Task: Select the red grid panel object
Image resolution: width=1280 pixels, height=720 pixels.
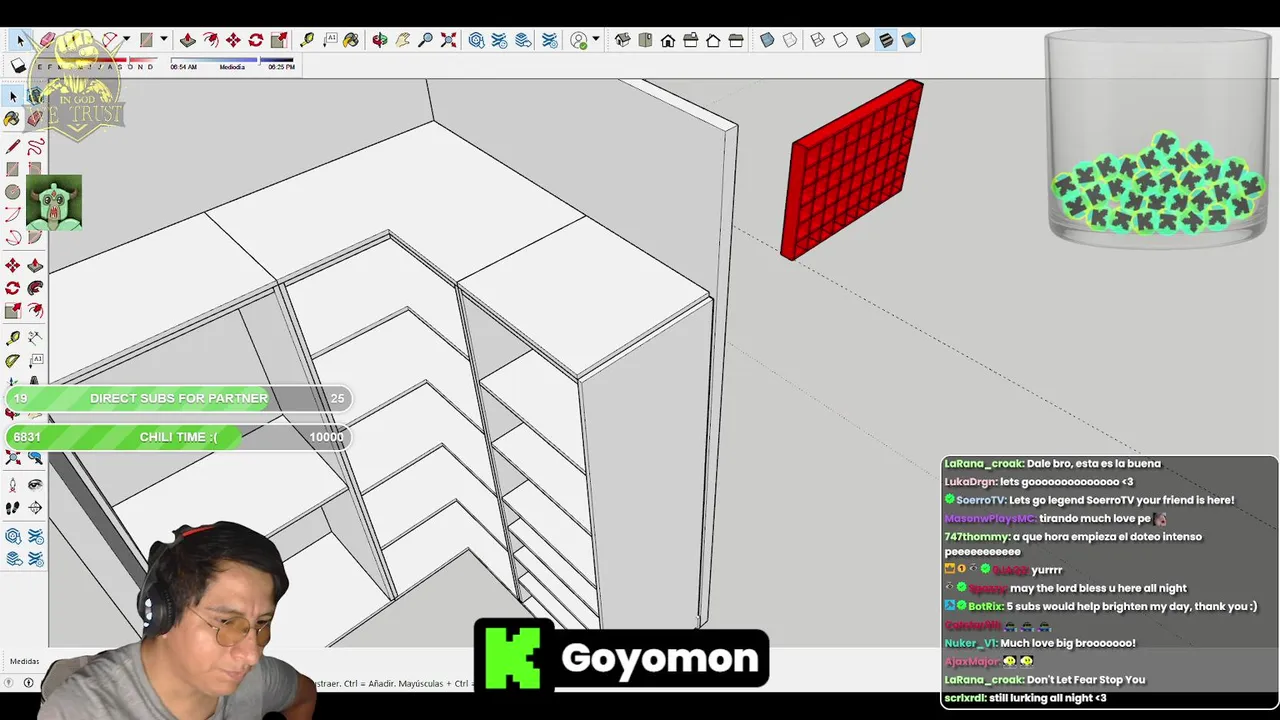Action: click(x=852, y=169)
